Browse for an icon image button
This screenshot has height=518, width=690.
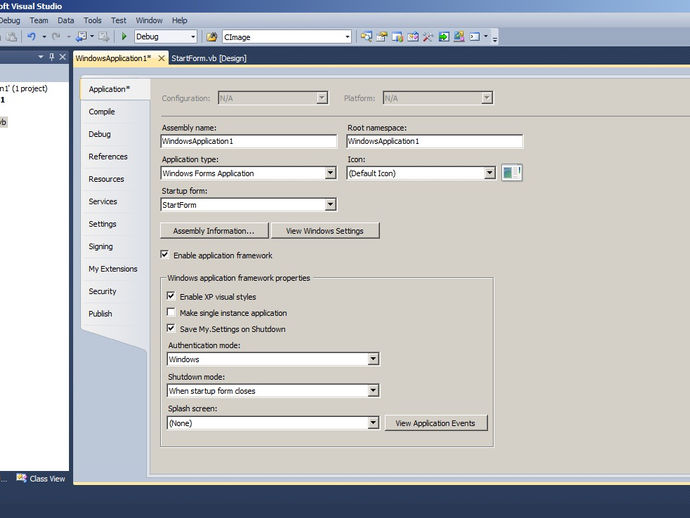pyautogui.click(x=512, y=173)
